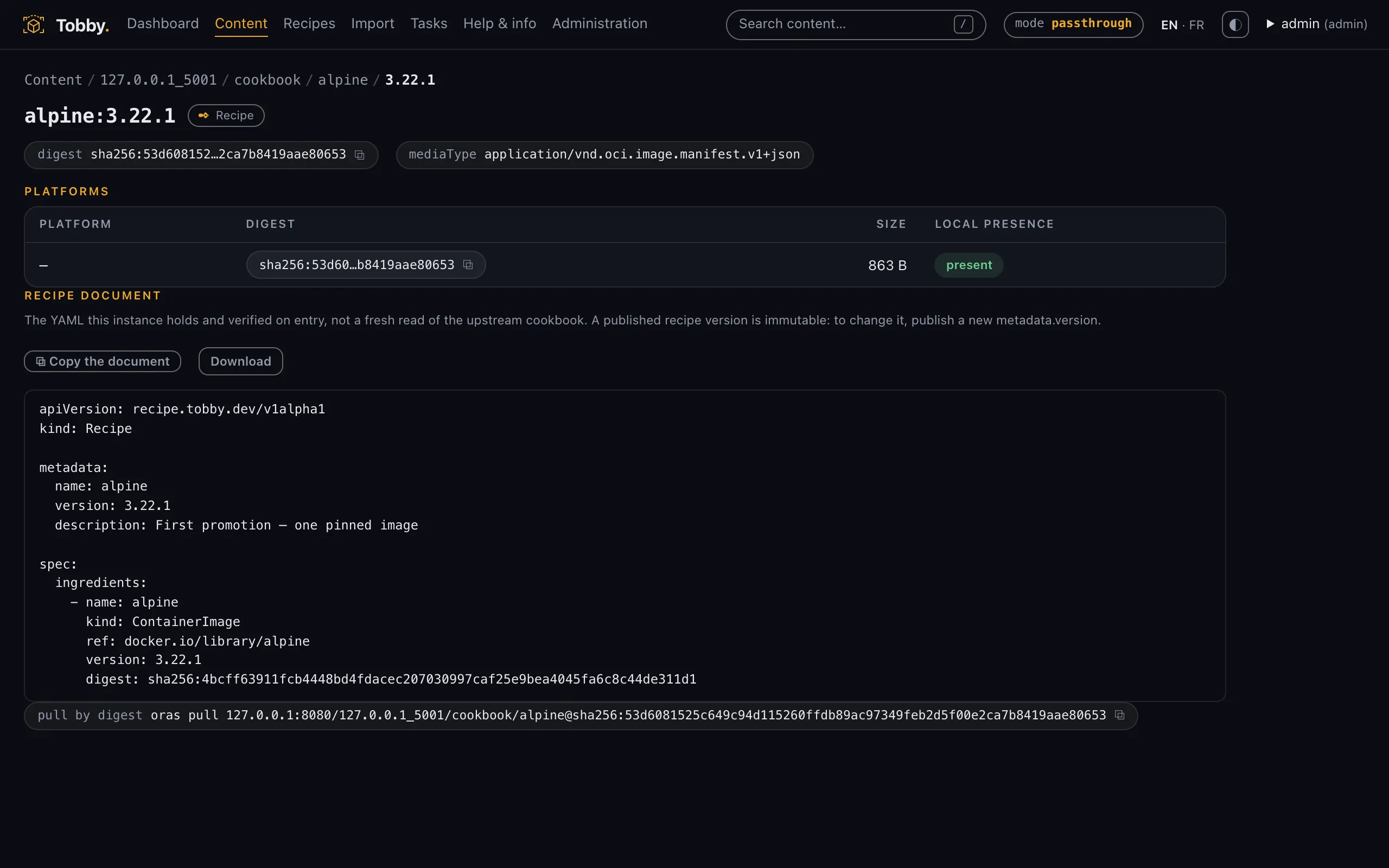The height and width of the screenshot is (868, 1389).
Task: Click the mediaType chip value
Action: tap(642, 155)
